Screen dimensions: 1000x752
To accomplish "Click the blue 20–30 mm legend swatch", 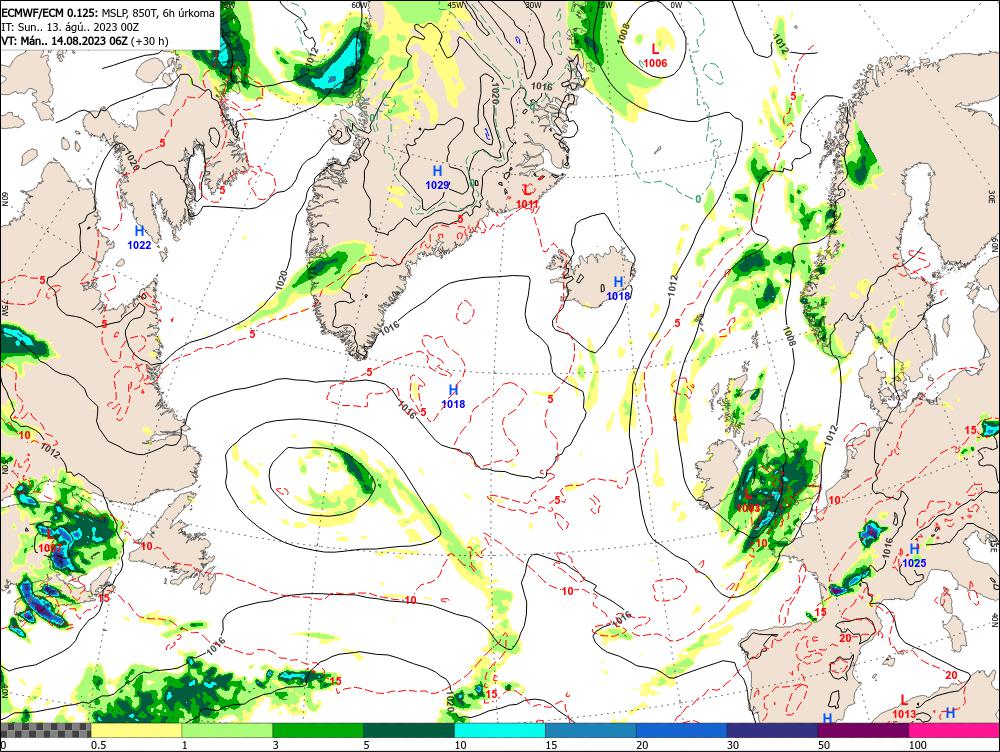I will point(681,730).
